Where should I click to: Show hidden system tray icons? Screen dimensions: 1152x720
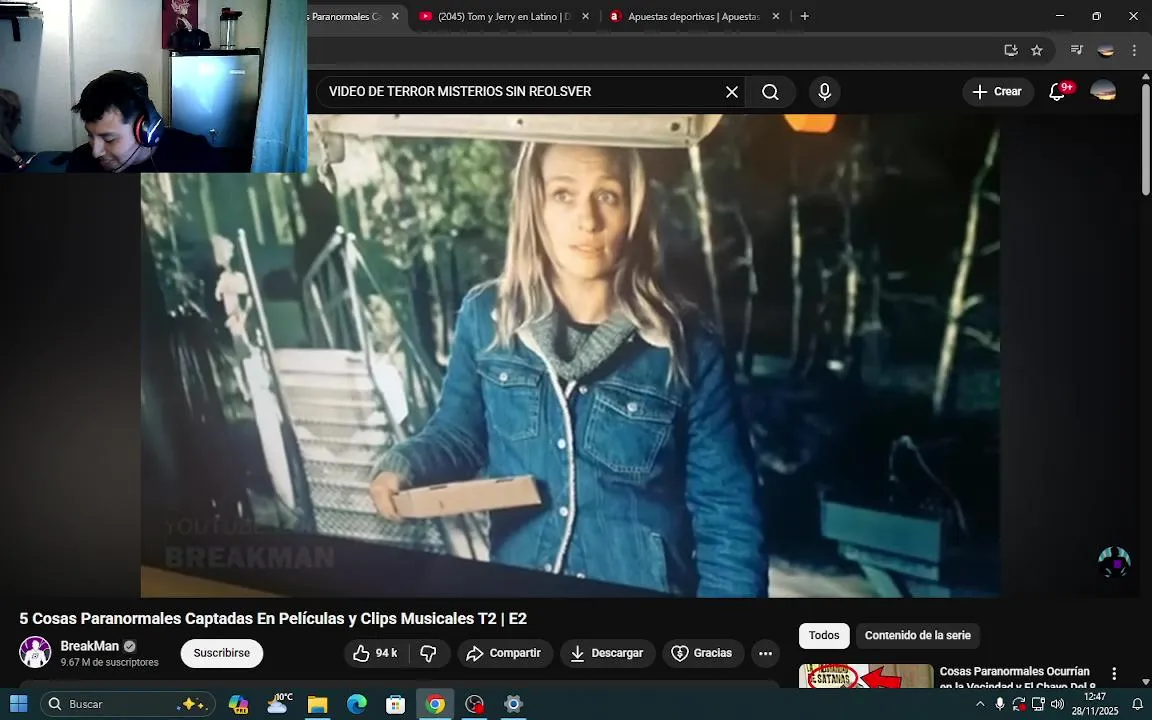click(980, 704)
